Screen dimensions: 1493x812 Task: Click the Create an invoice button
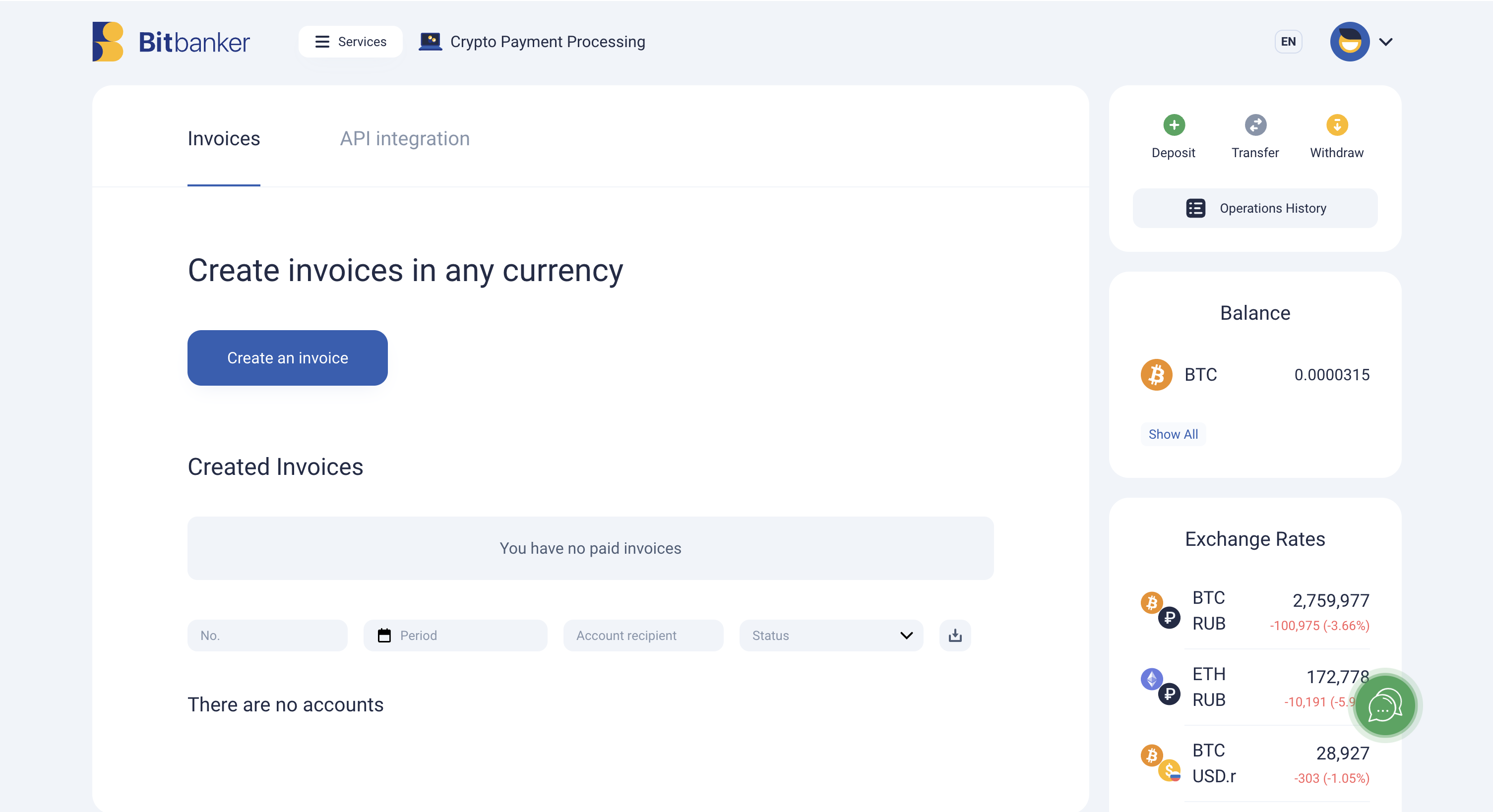[288, 358]
